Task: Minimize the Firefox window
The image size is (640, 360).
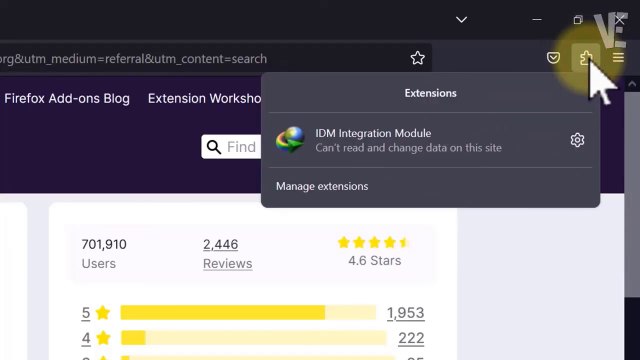Action: [x=537, y=20]
